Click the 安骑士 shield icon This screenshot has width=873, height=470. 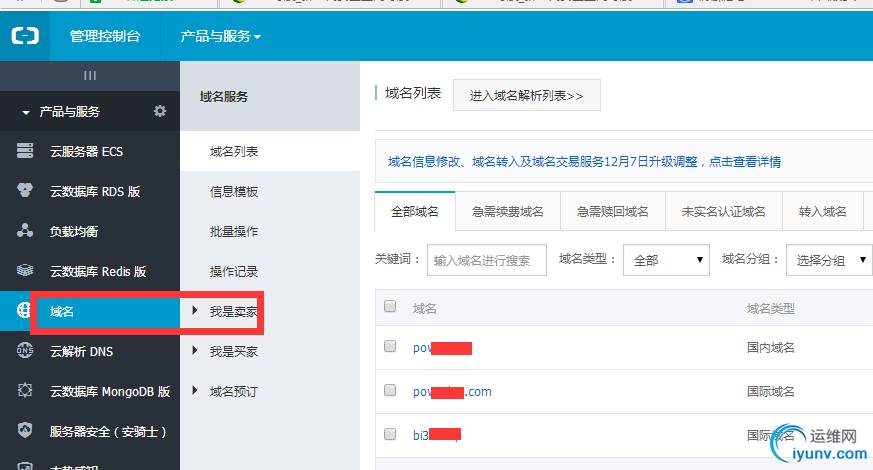pyautogui.click(x=24, y=430)
